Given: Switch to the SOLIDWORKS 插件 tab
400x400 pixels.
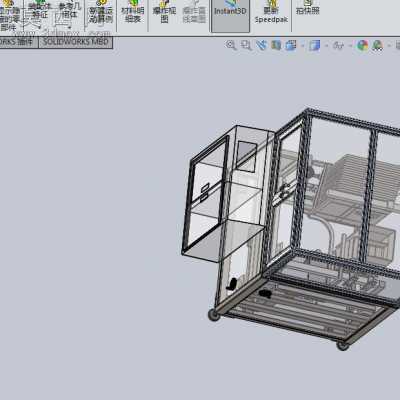Looking at the screenshot, I should (x=18, y=42).
